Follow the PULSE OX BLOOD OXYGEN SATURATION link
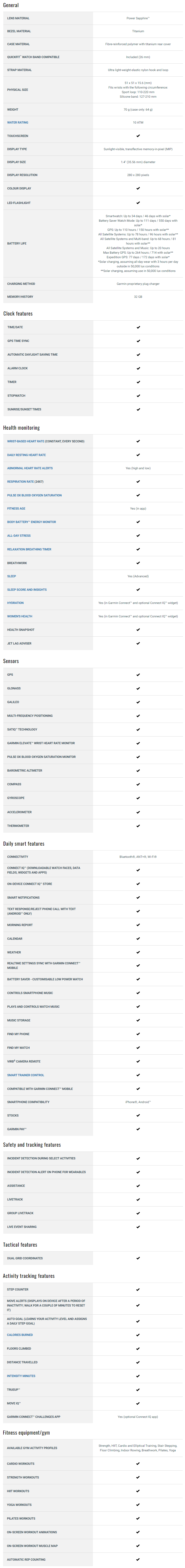Screen dimensions: 185x1568 click(x=35, y=495)
